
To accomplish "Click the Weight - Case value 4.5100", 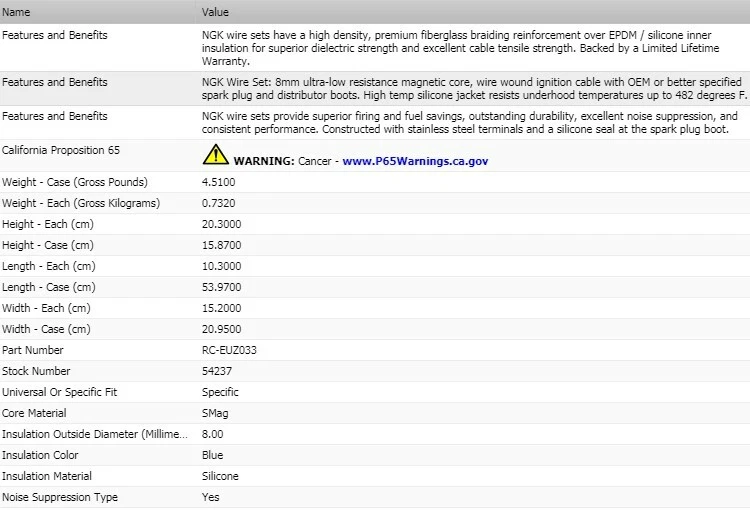I will tap(219, 182).
